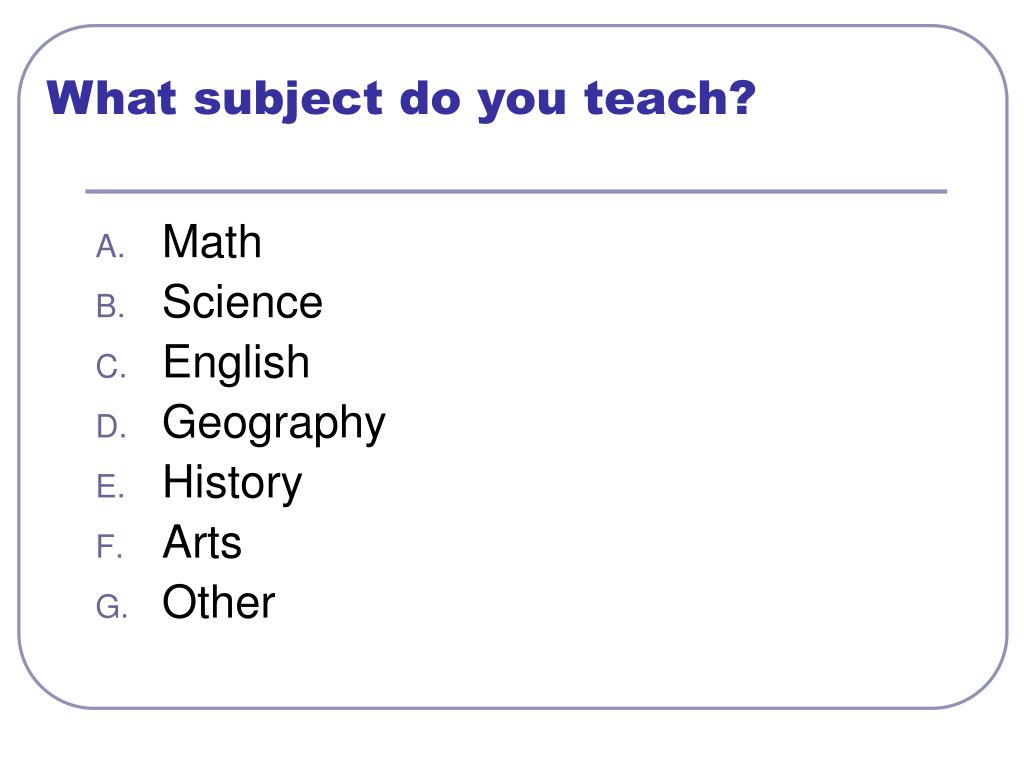
Task: Click the letter G marker
Action: point(111,607)
